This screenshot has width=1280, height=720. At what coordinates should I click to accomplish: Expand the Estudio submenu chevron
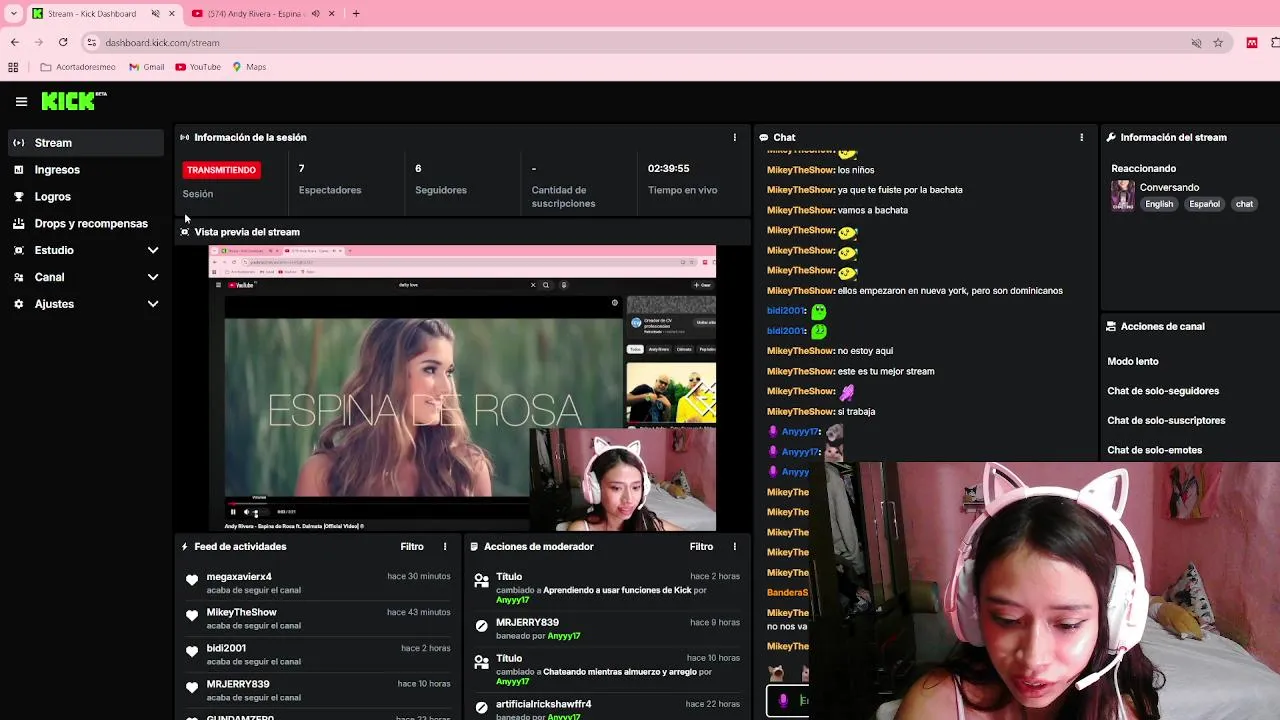tap(153, 250)
